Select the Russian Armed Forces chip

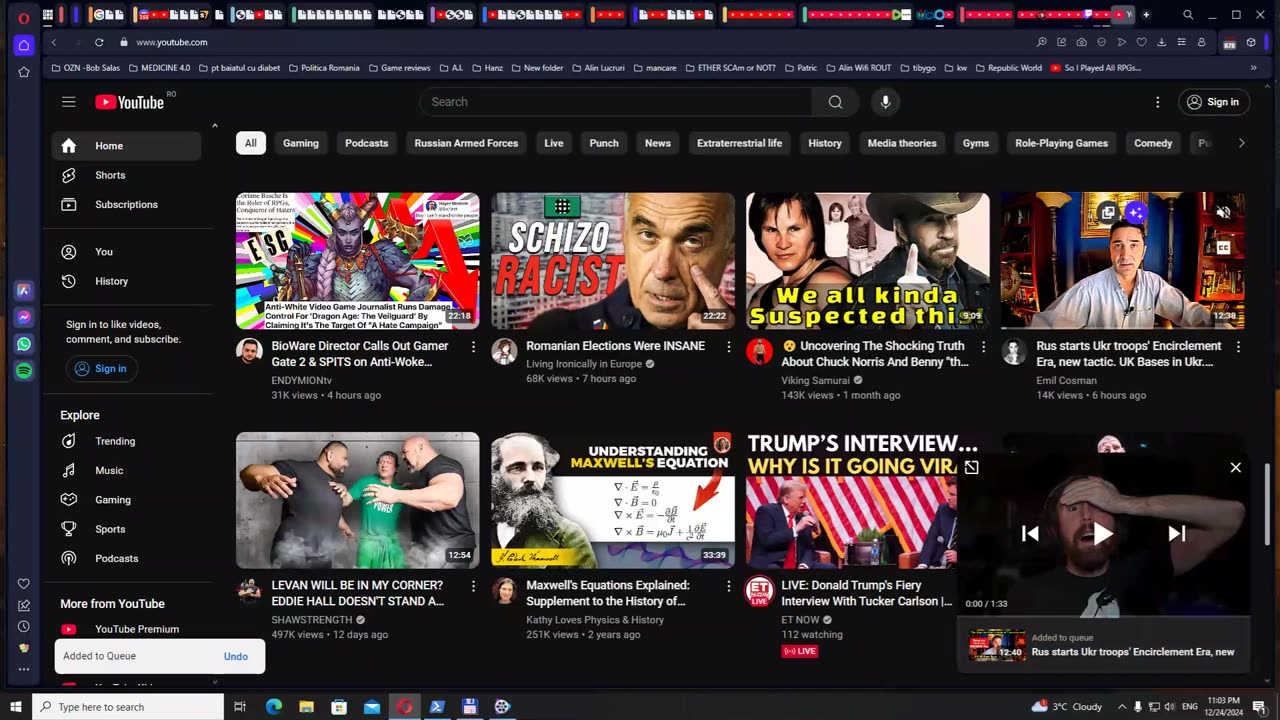coord(466,143)
